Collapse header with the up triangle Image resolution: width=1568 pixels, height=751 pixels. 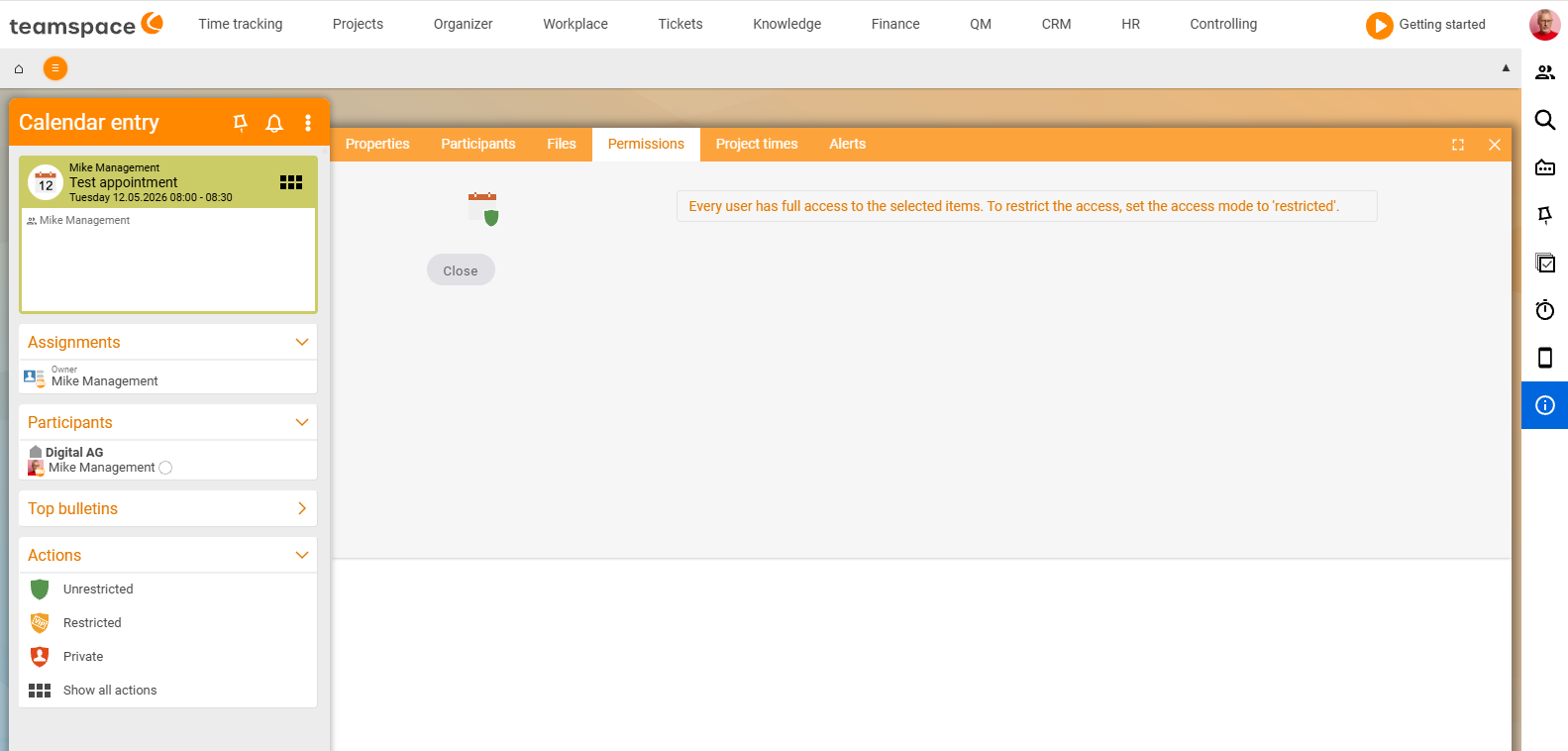pyautogui.click(x=1506, y=68)
